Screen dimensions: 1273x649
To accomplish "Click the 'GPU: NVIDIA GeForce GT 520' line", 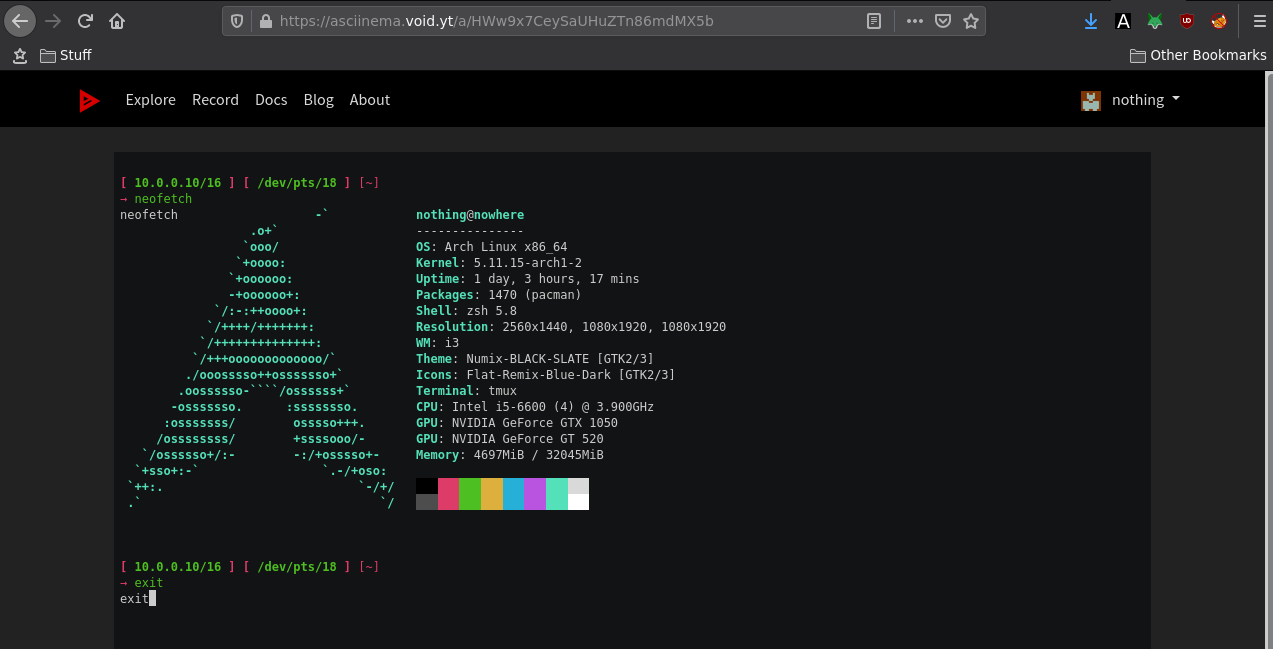I will pyautogui.click(x=510, y=439).
